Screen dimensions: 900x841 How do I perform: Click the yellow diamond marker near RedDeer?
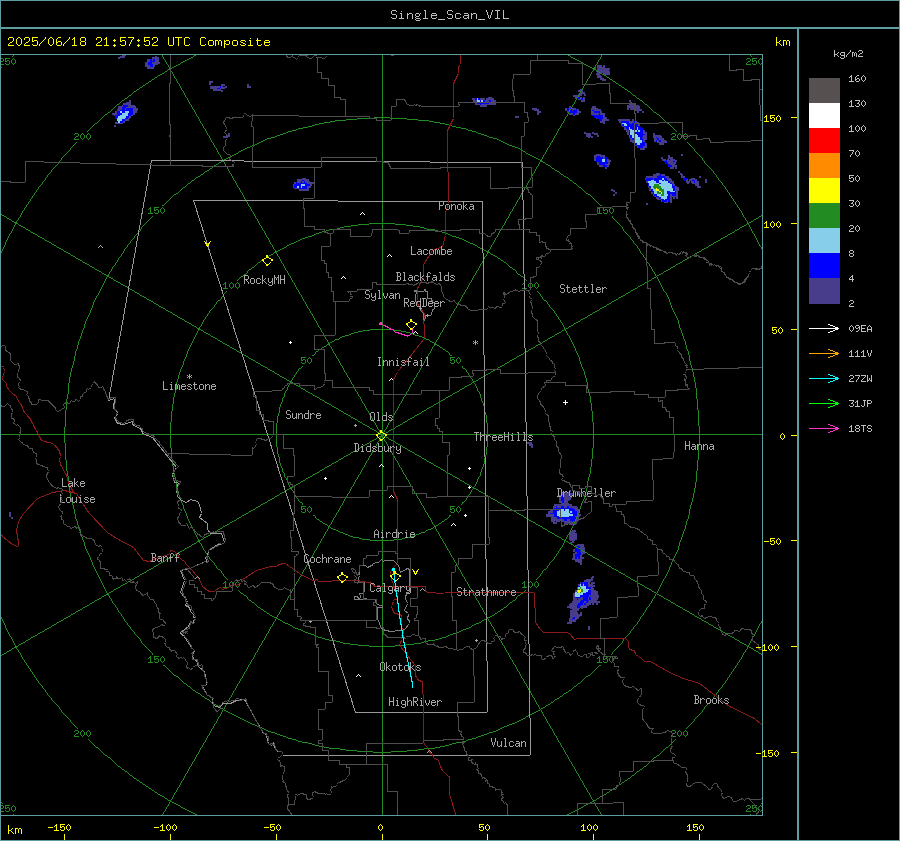pos(411,325)
